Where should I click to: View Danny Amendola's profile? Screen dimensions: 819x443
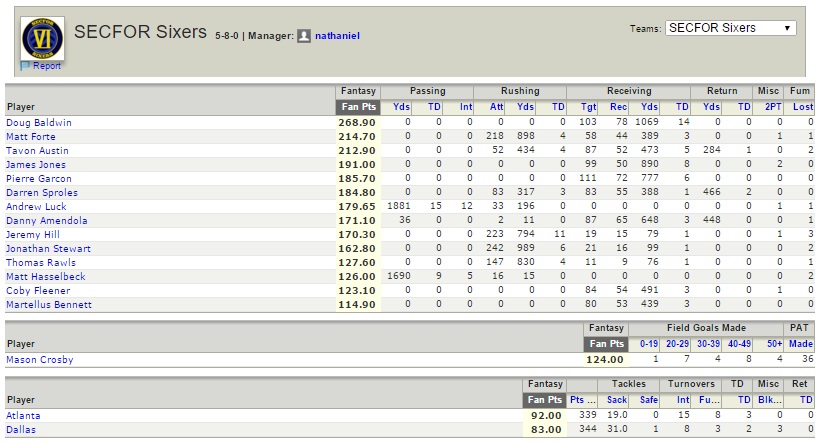[46, 221]
